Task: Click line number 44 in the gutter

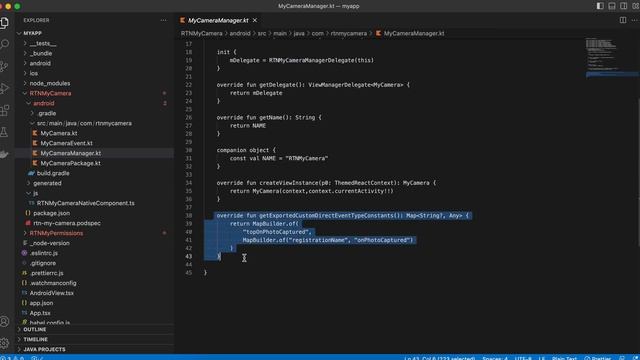Action: pos(189,264)
